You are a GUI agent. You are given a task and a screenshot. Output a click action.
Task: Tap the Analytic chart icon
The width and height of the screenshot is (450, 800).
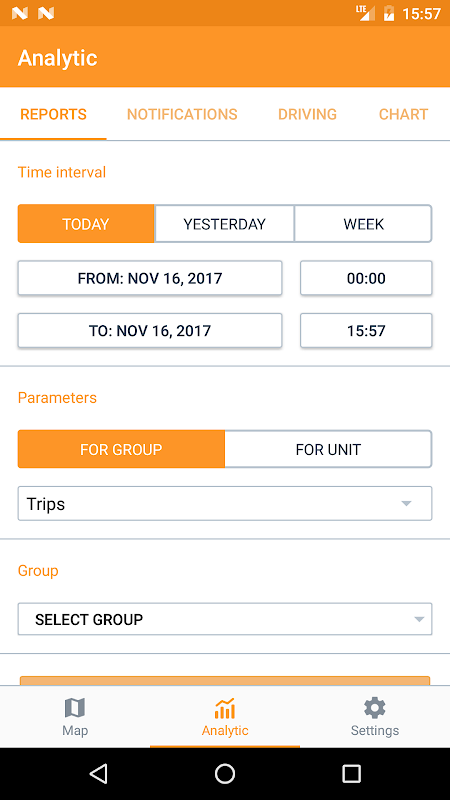click(224, 708)
